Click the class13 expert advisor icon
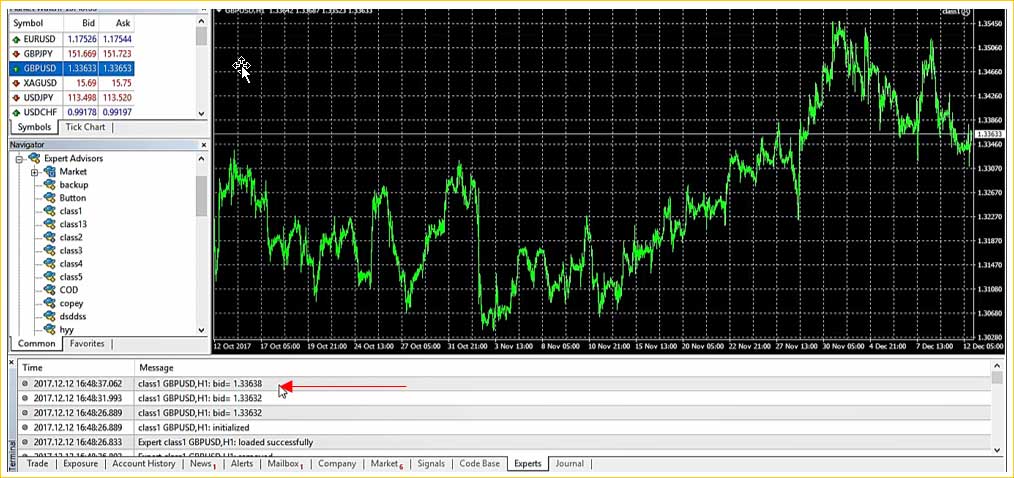This screenshot has width=1014, height=478. pyautogui.click(x=50, y=224)
